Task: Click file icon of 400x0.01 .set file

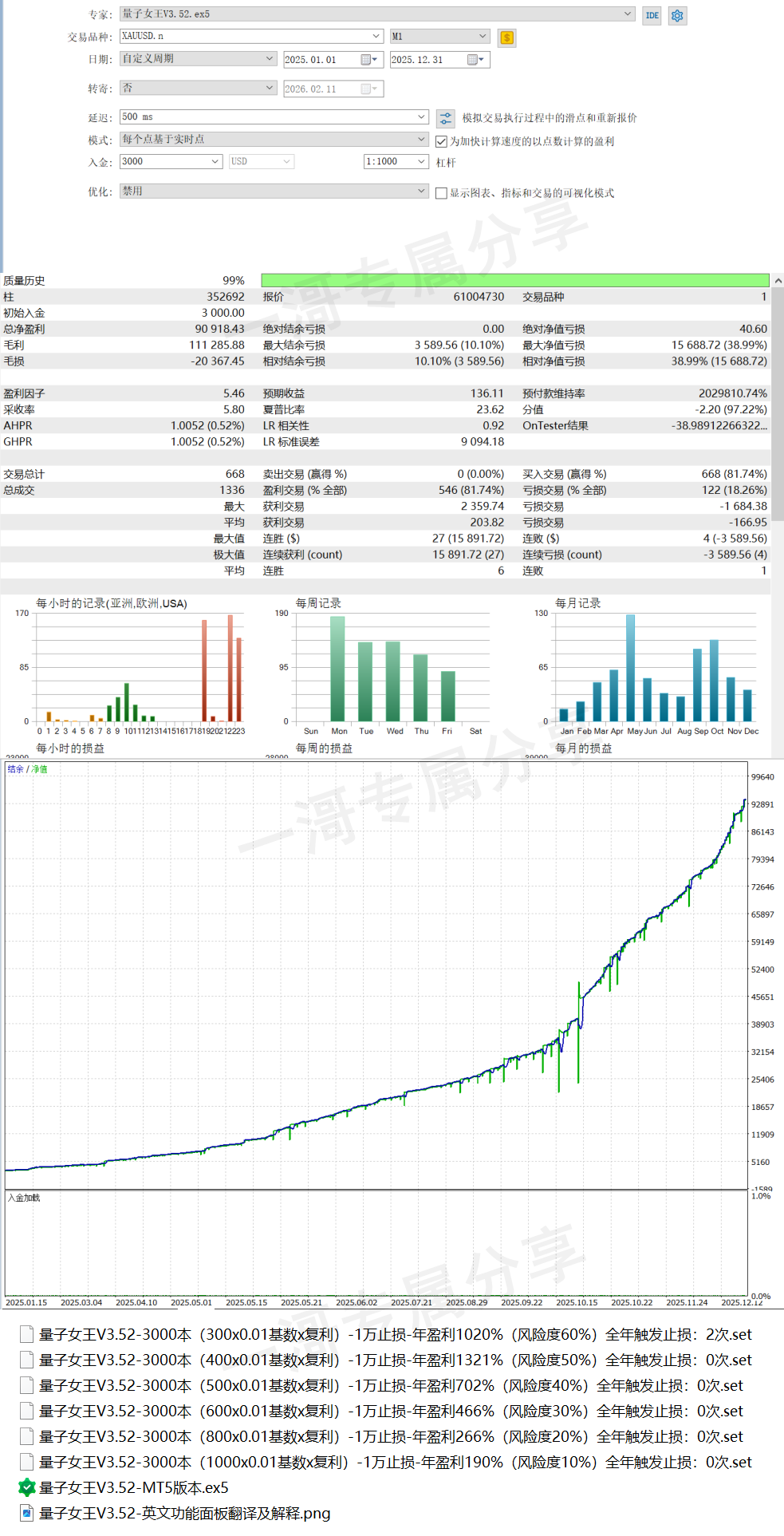Action: coord(26,1360)
